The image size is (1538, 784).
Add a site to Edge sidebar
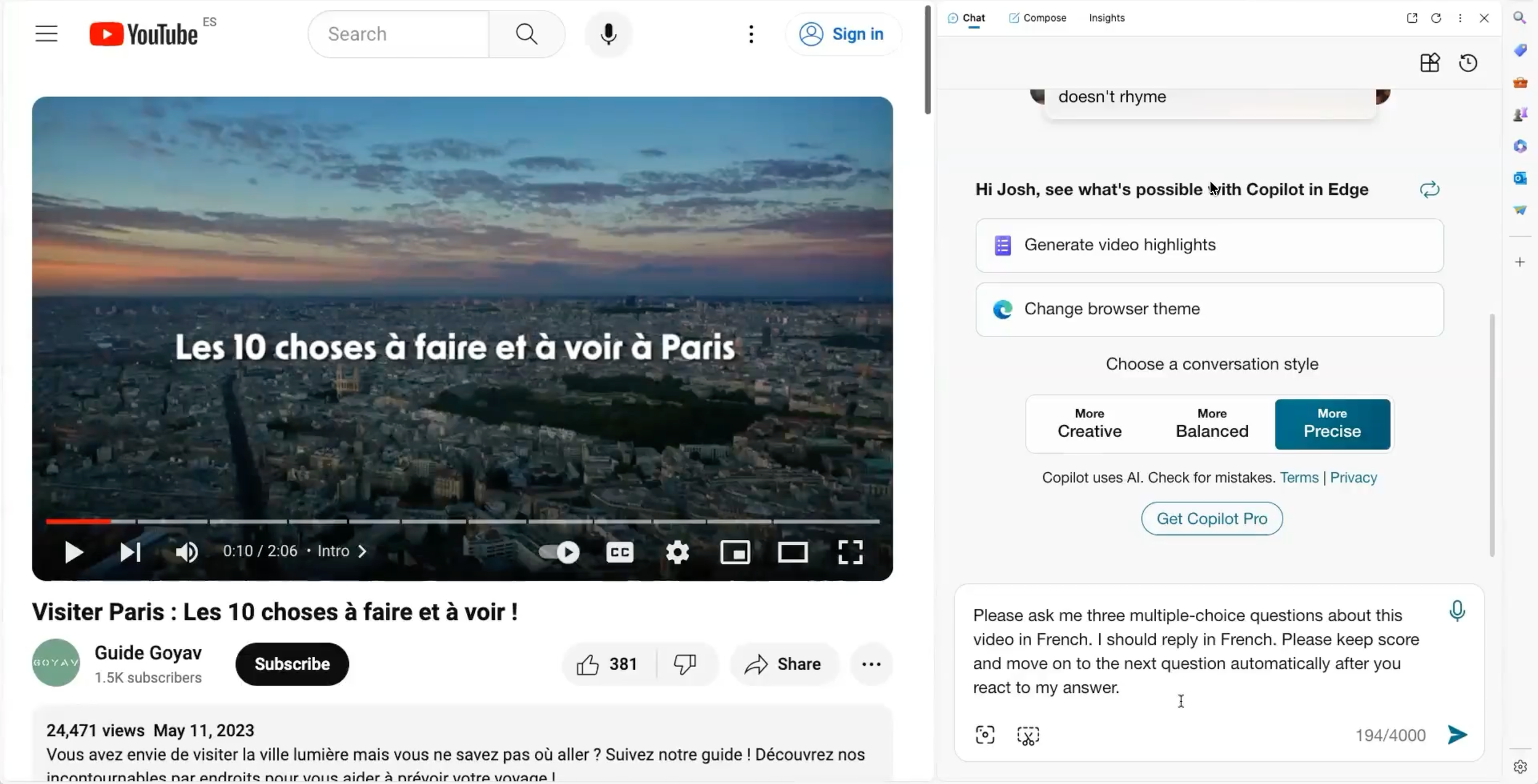[1520, 263]
